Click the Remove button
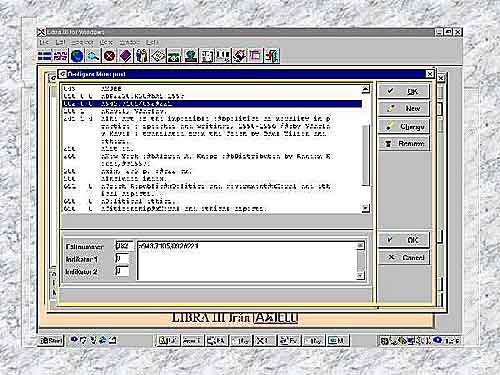Viewport: 500px width, 375px height. 404,144
